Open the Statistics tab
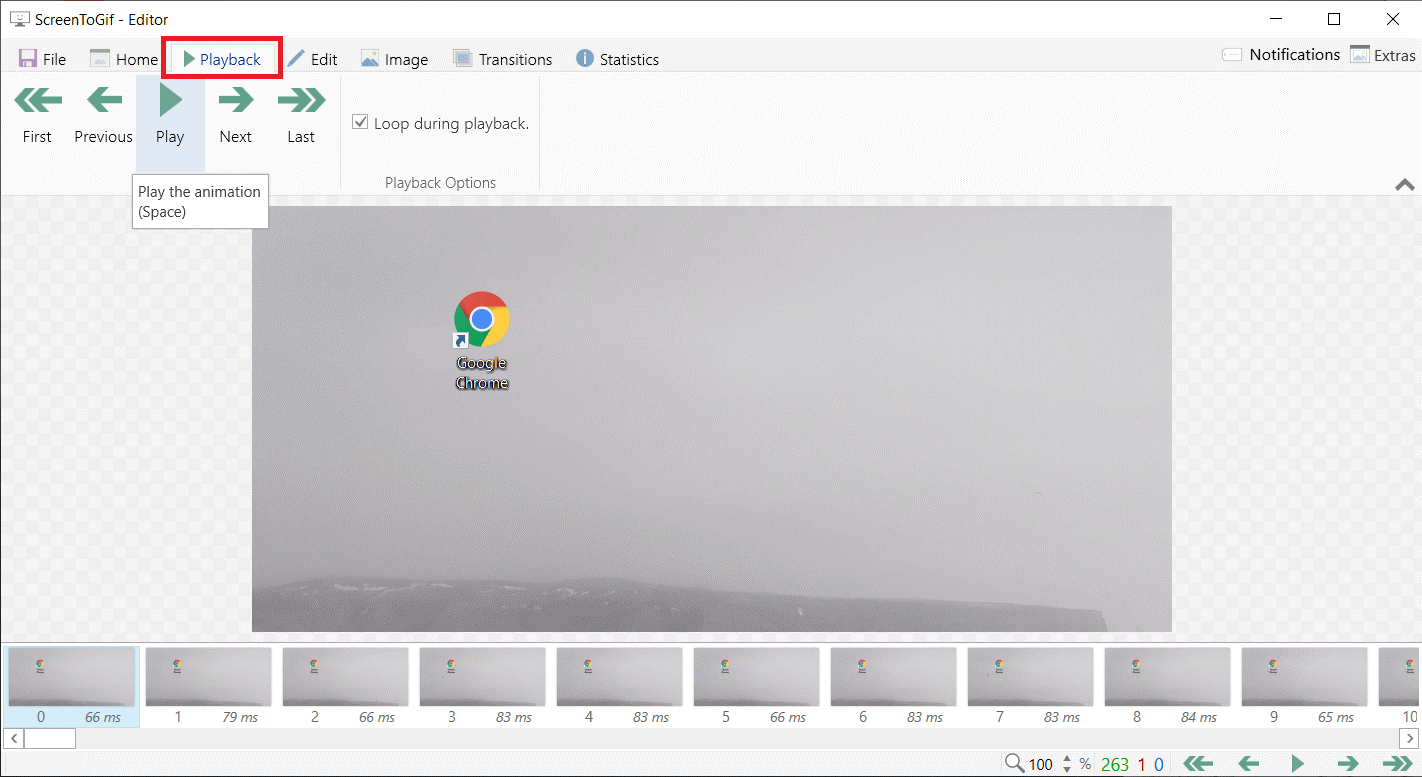The height and width of the screenshot is (777, 1422). (617, 59)
